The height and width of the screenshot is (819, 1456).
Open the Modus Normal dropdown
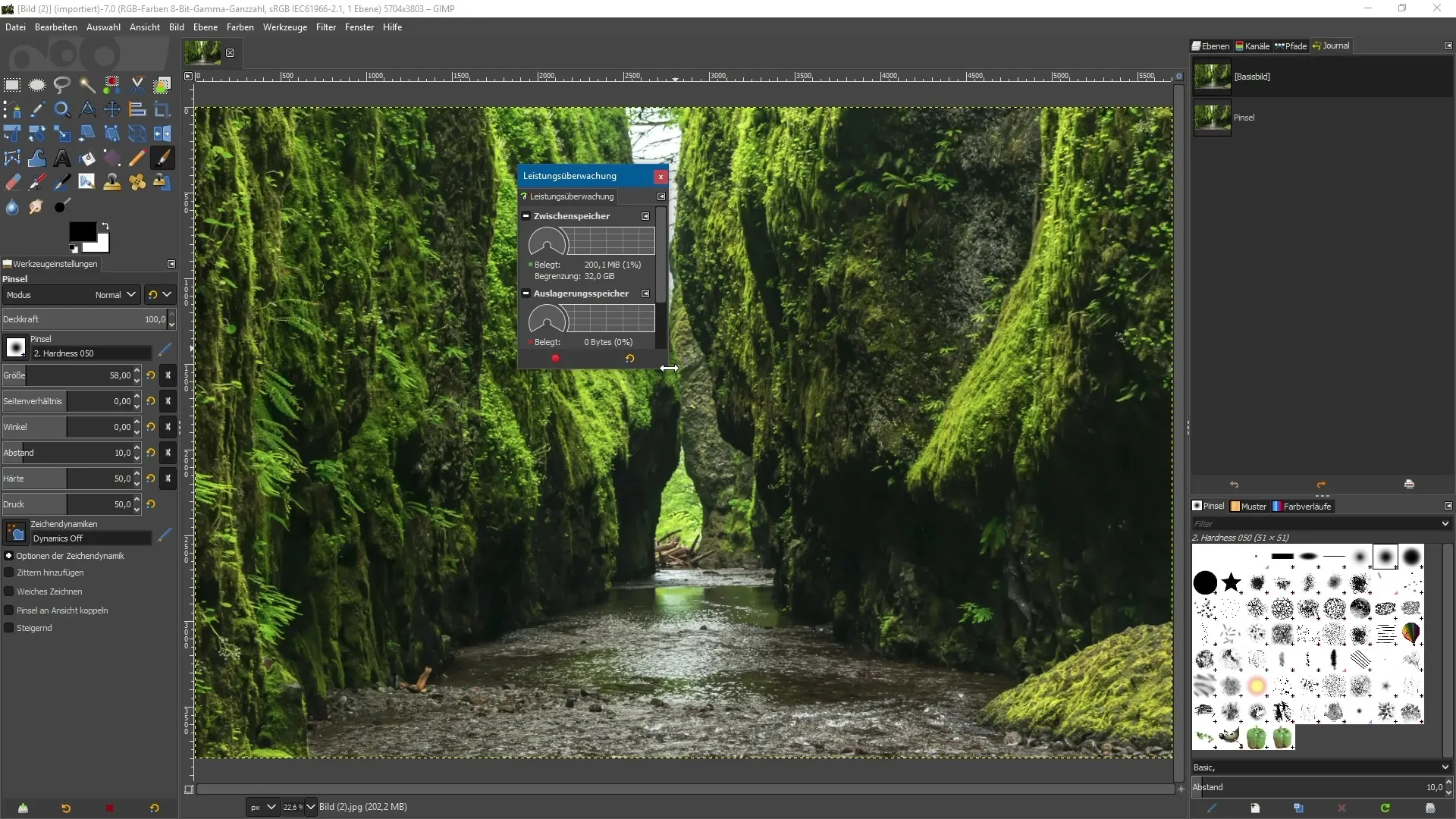[71, 295]
